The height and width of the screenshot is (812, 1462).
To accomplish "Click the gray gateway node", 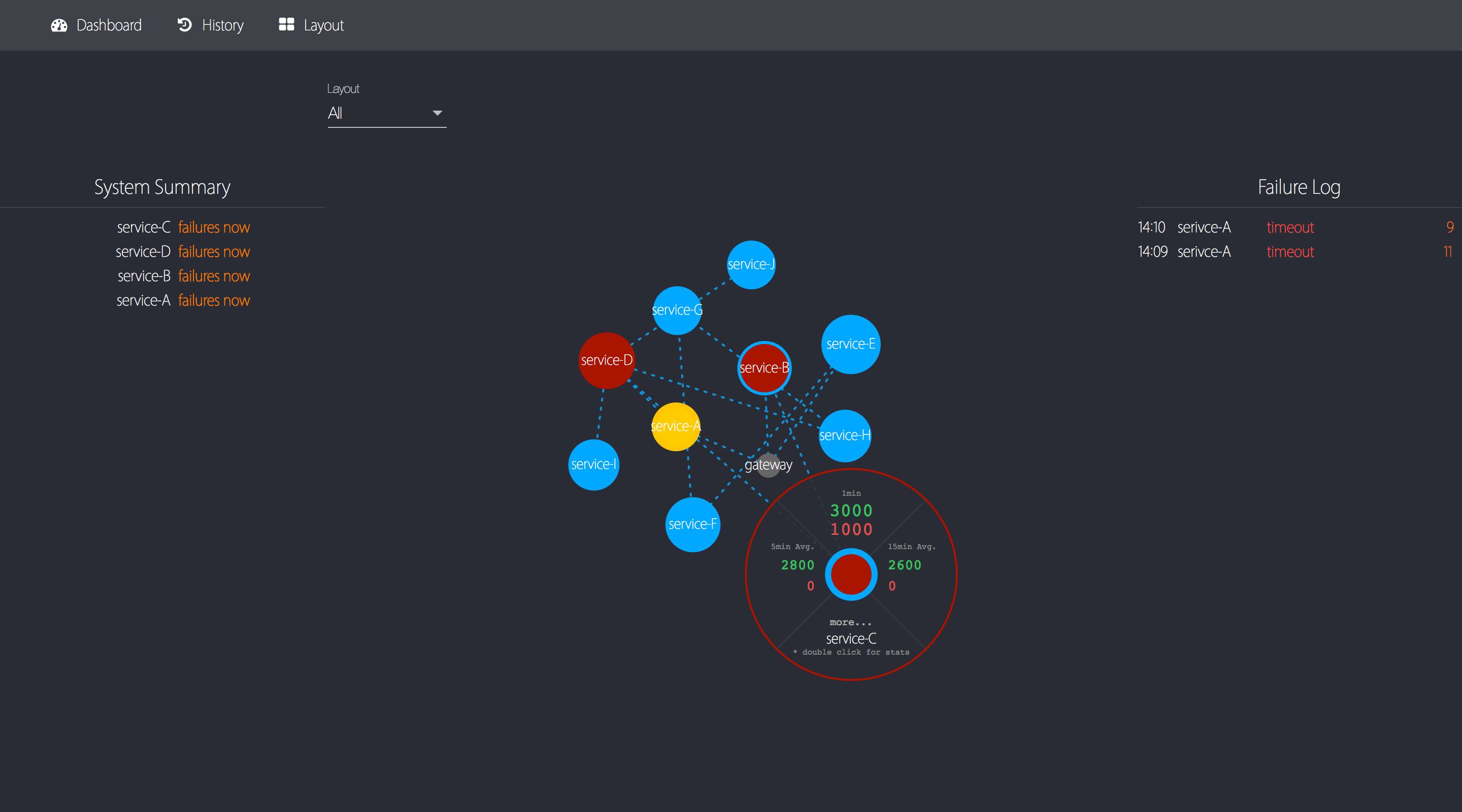I will click(x=769, y=465).
